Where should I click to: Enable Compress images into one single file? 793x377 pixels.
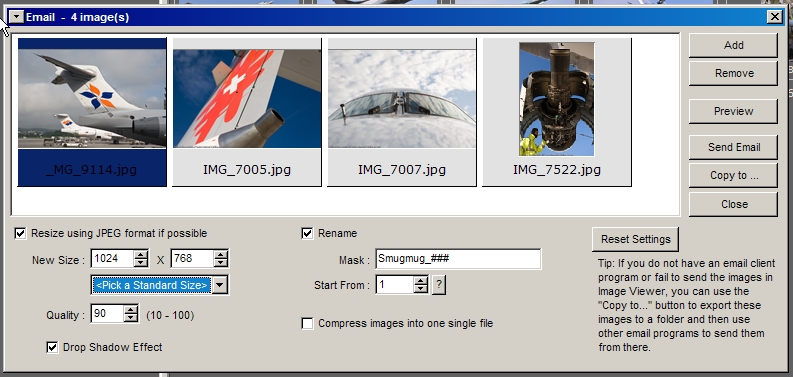[307, 323]
